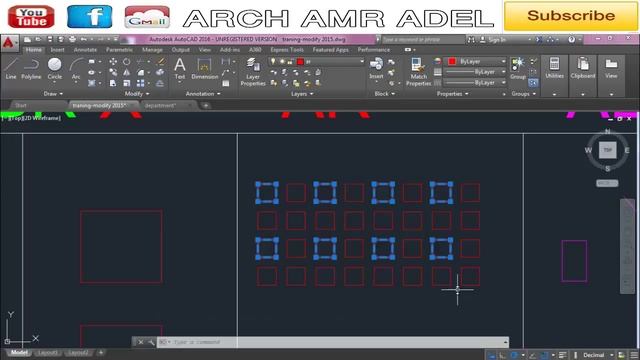The width and height of the screenshot is (640, 360).
Task: Click Sign In in the title bar
Action: click(x=493, y=40)
